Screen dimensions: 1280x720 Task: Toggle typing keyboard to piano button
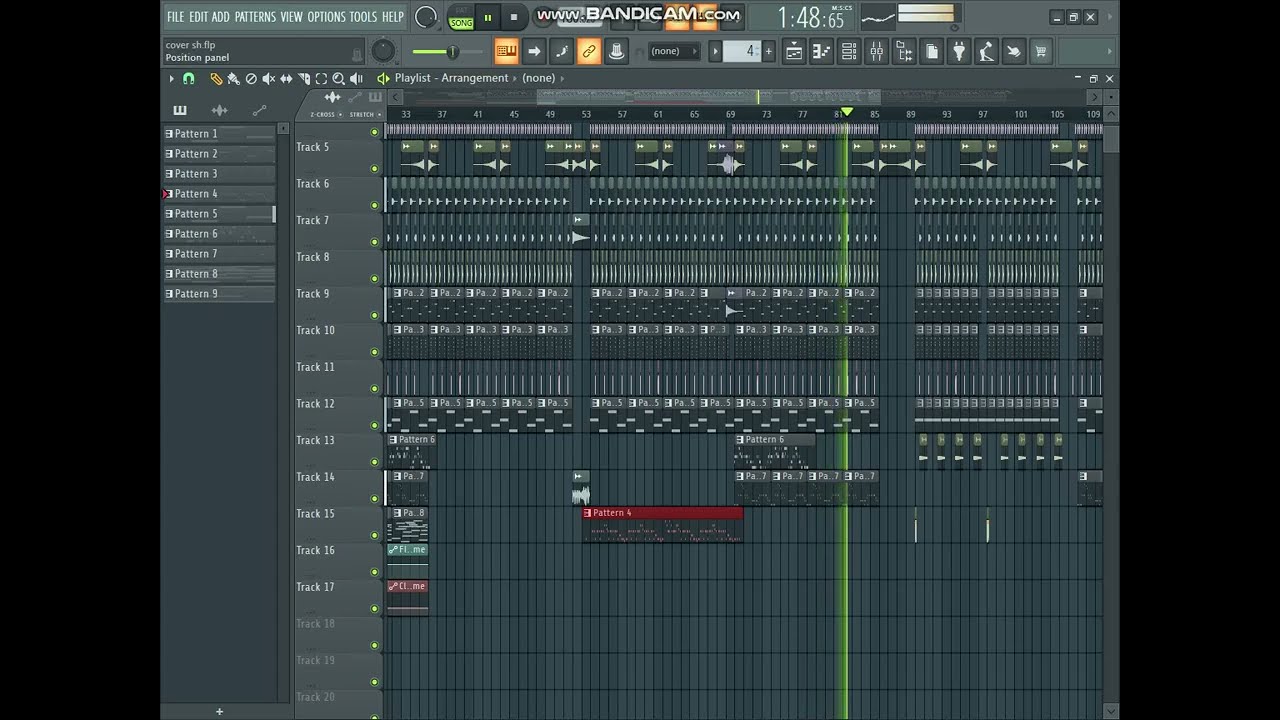pyautogui.click(x=507, y=51)
